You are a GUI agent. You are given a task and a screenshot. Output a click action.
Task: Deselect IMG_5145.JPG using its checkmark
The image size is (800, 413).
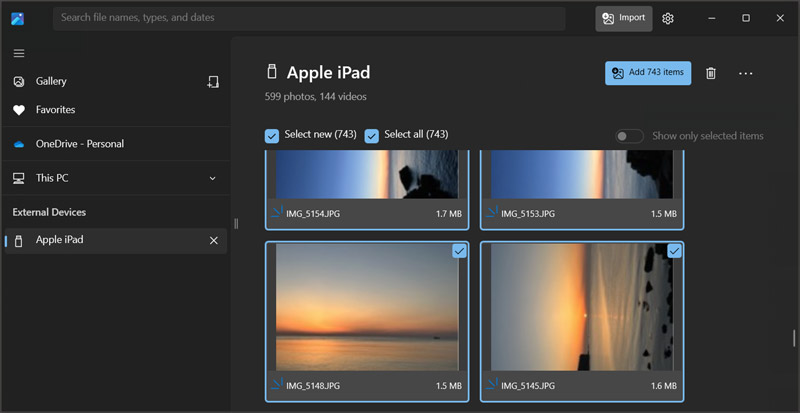[674, 251]
